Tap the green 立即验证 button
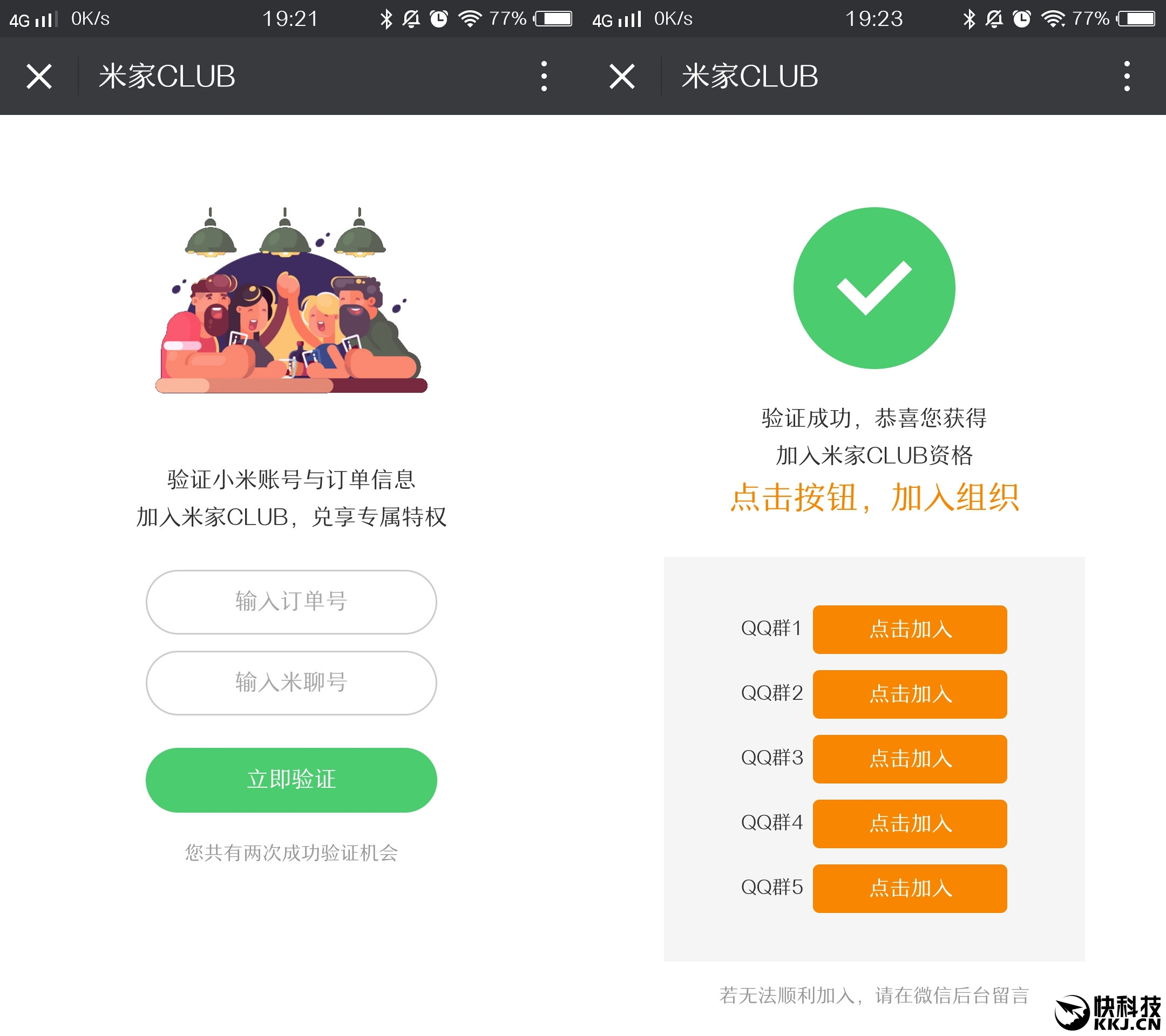 click(x=291, y=780)
